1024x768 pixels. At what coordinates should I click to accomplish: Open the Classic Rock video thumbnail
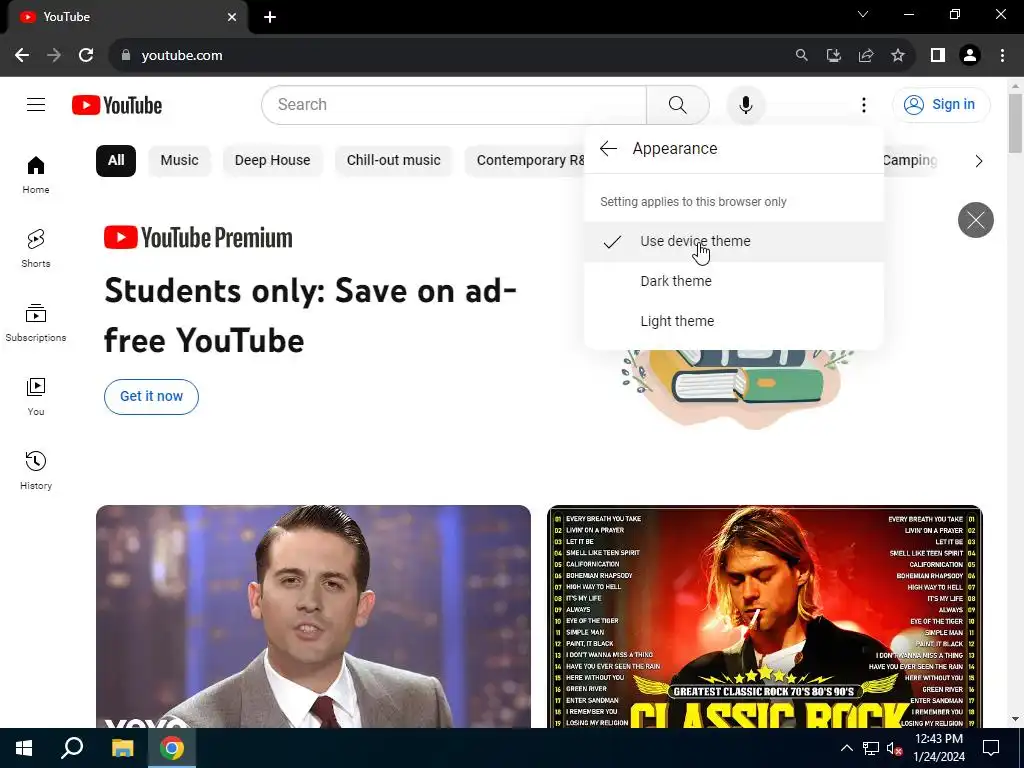pos(765,616)
